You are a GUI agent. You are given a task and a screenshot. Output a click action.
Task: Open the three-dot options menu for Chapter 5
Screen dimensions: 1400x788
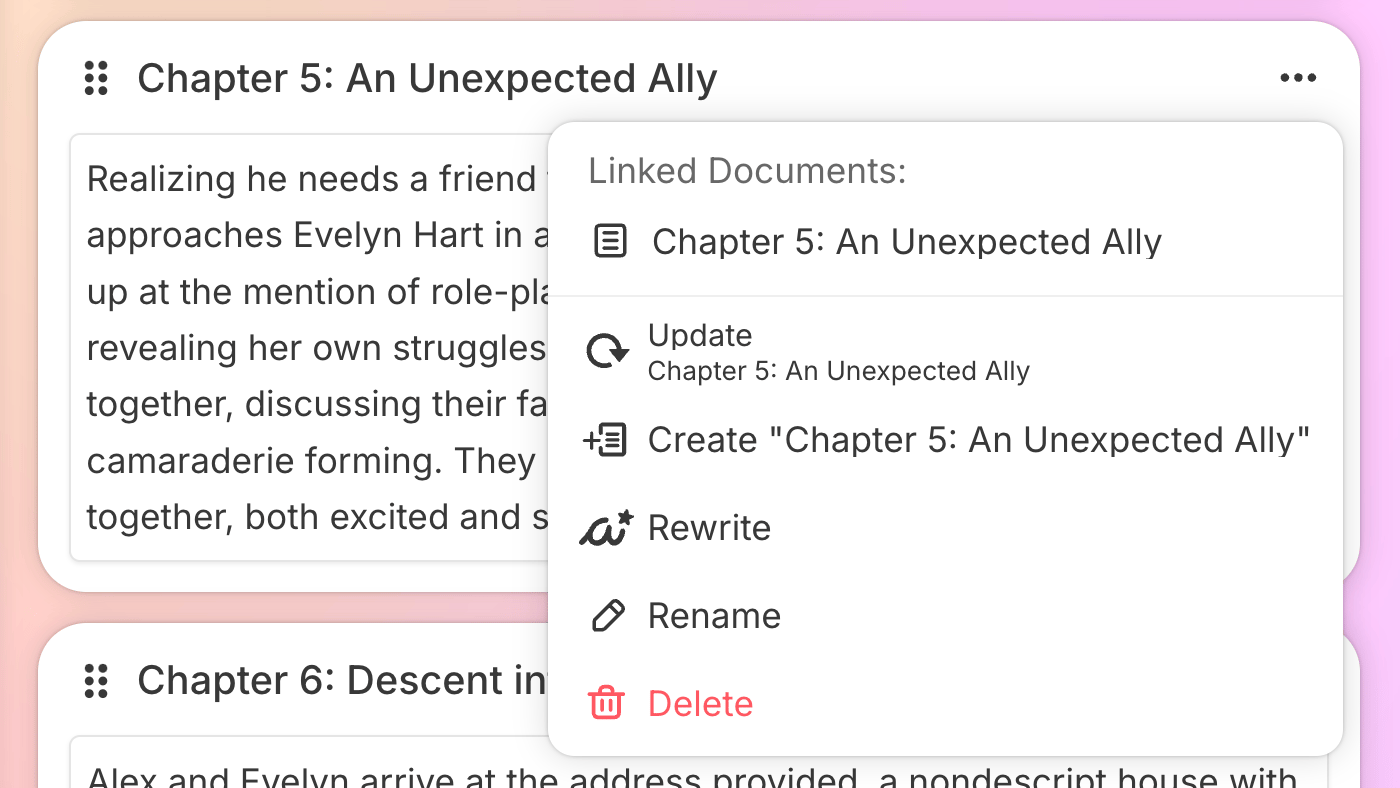1297,77
